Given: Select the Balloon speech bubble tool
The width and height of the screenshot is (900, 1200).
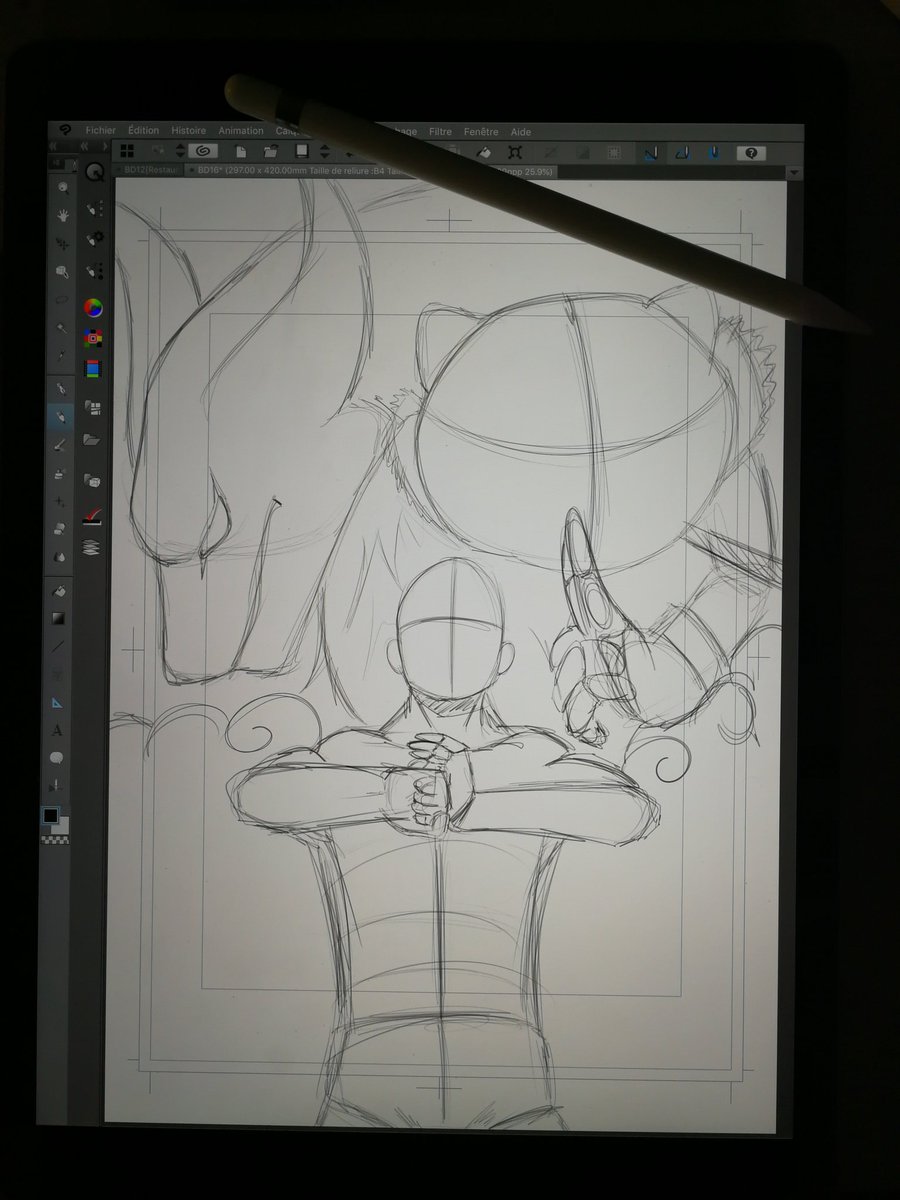Looking at the screenshot, I should [x=58, y=759].
